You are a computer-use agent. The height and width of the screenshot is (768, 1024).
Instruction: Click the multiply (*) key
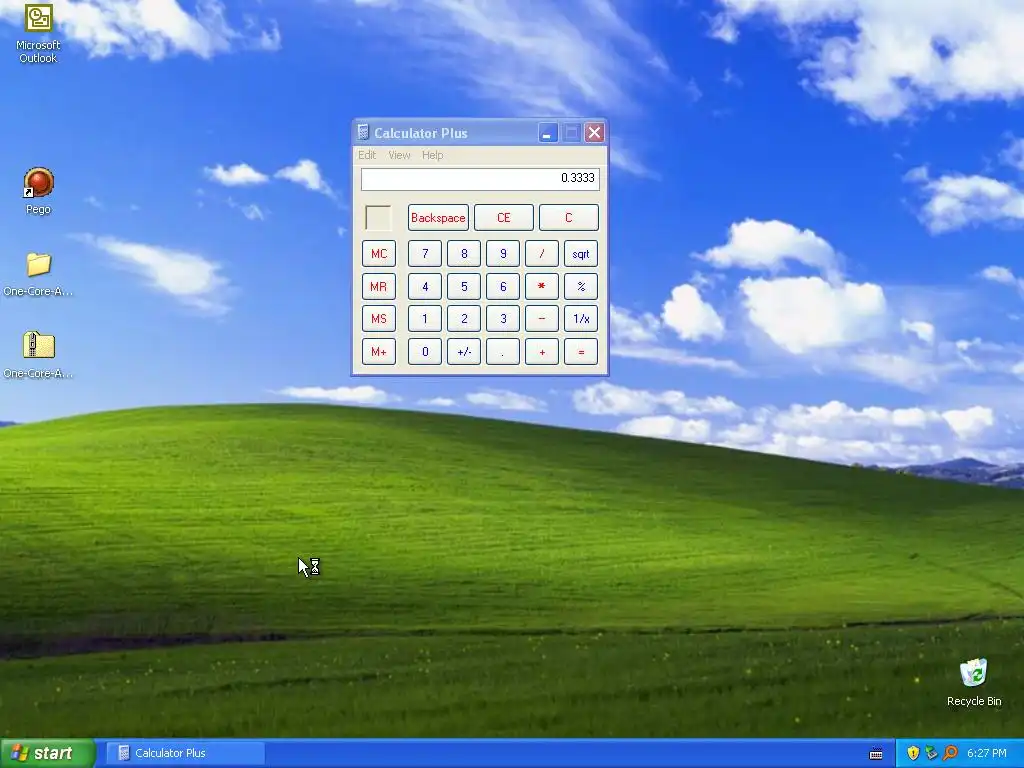(x=542, y=286)
